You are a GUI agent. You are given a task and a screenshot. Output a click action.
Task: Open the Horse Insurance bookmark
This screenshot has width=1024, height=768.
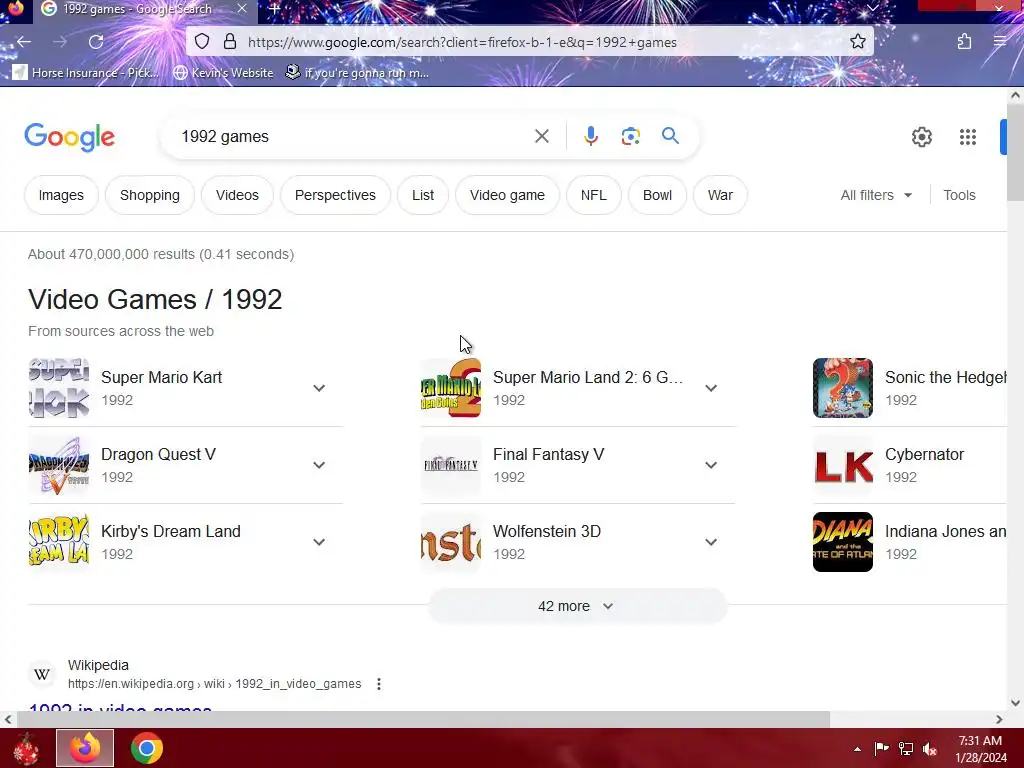coord(86,72)
